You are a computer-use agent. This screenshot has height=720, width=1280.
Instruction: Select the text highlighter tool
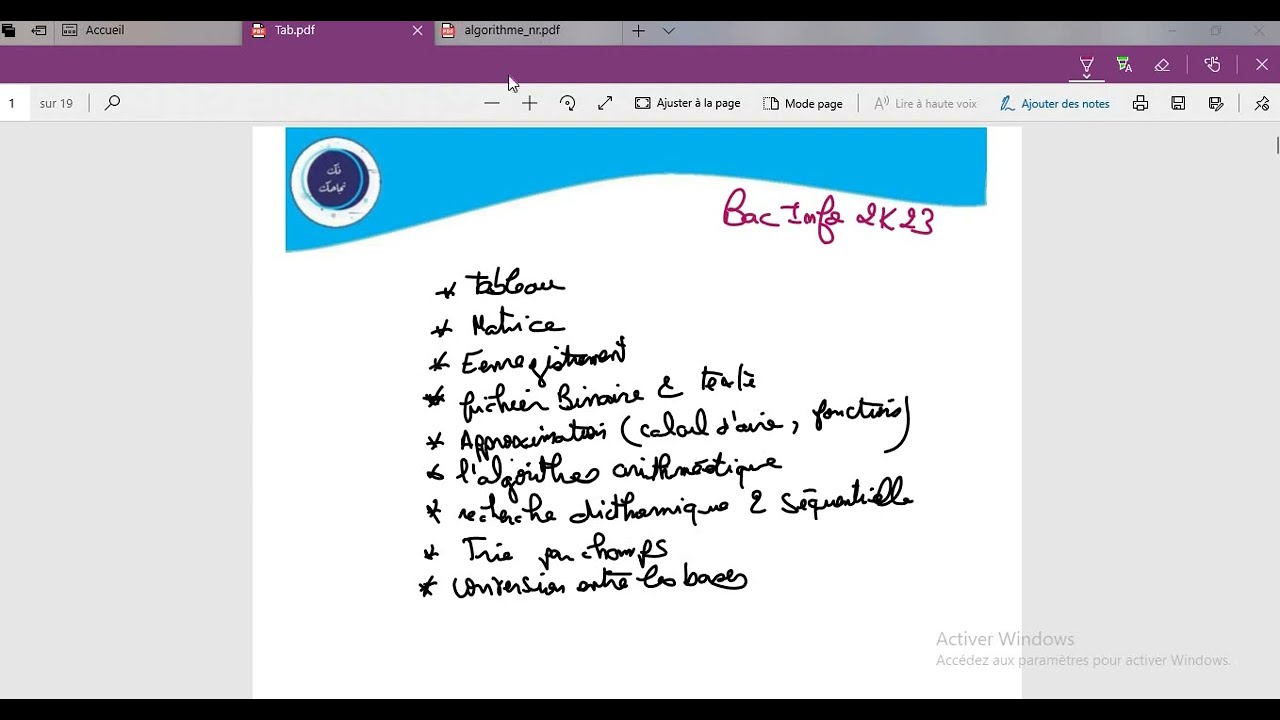pos(1124,65)
